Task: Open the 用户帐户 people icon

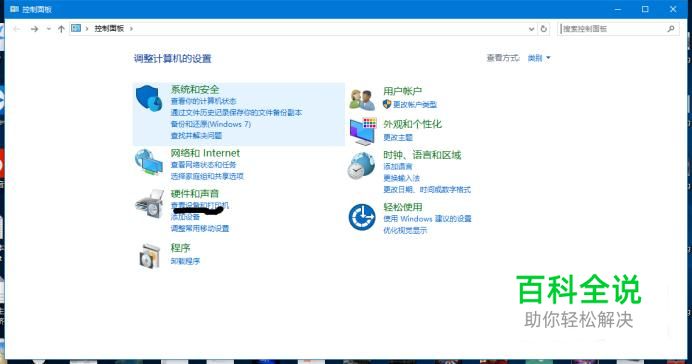Action: (x=362, y=99)
